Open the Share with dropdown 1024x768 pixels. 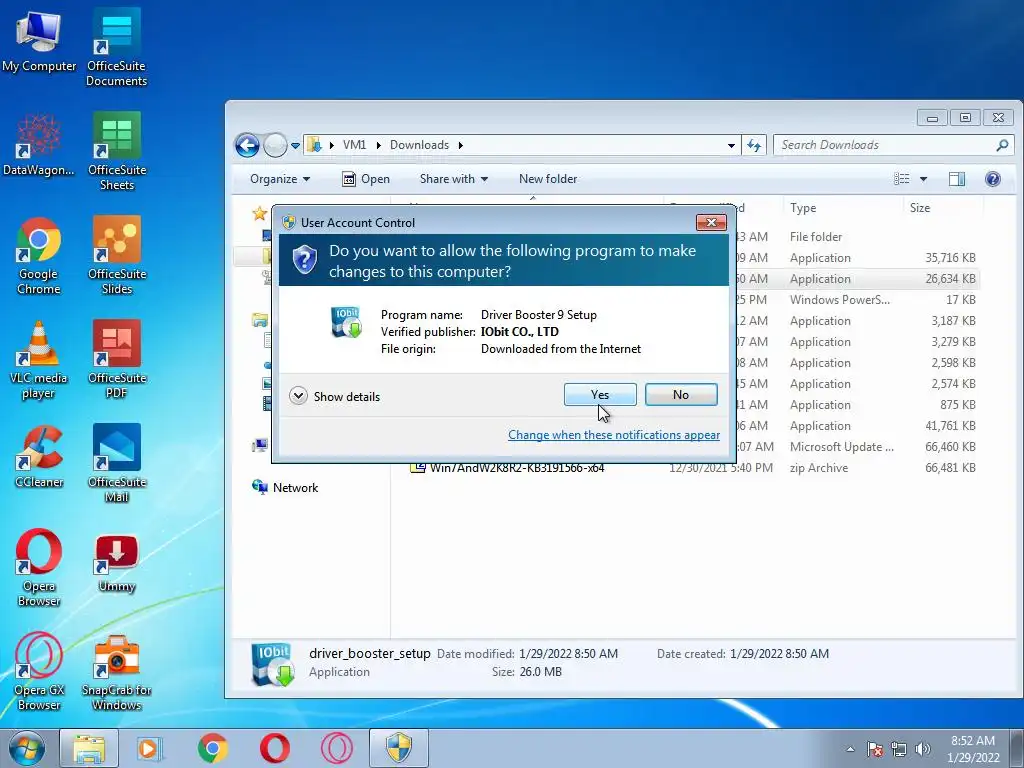[x=454, y=179]
